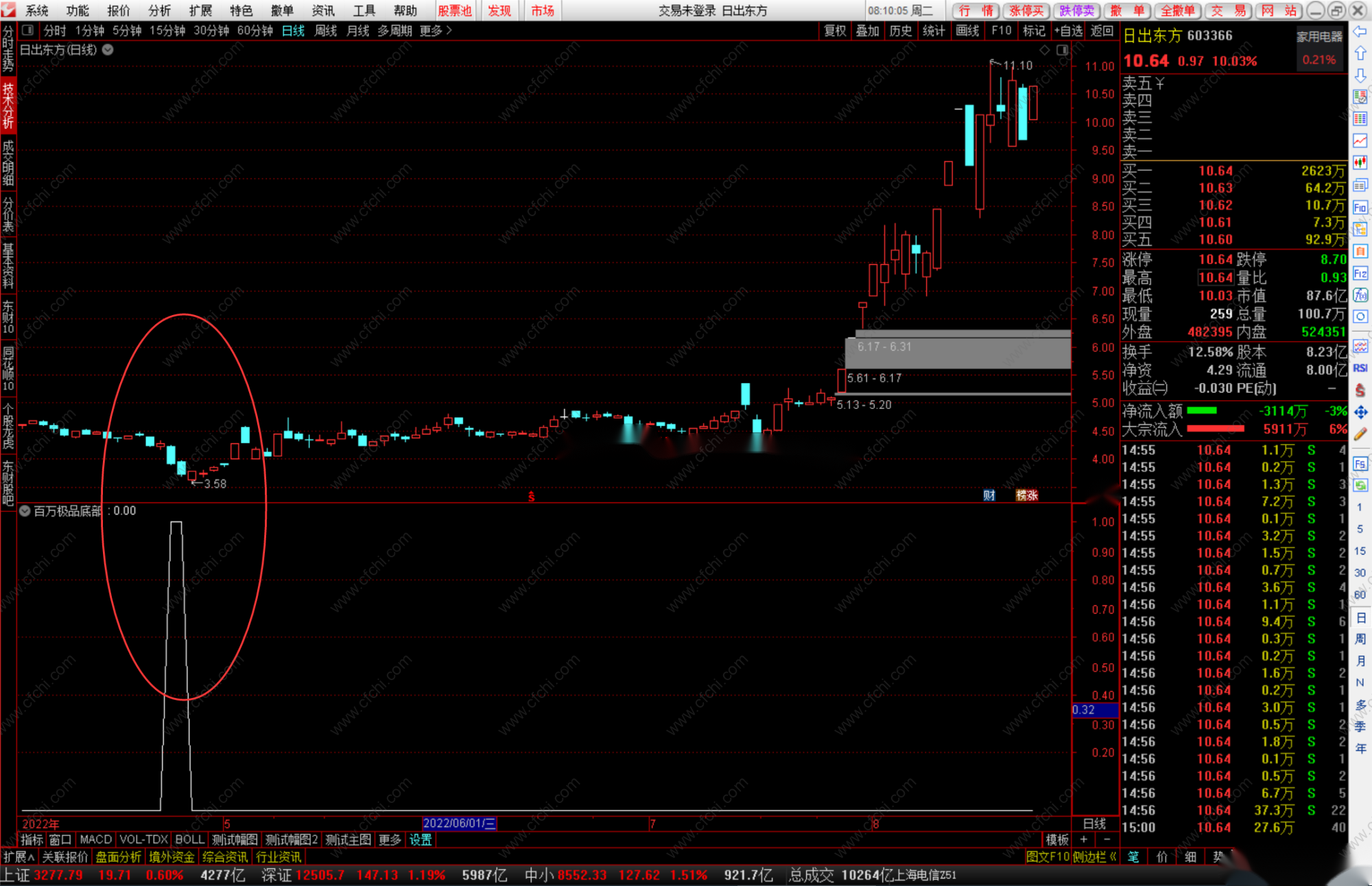Click the F10 info icon in right sidebar
1372x886 pixels.
[x=1360, y=207]
